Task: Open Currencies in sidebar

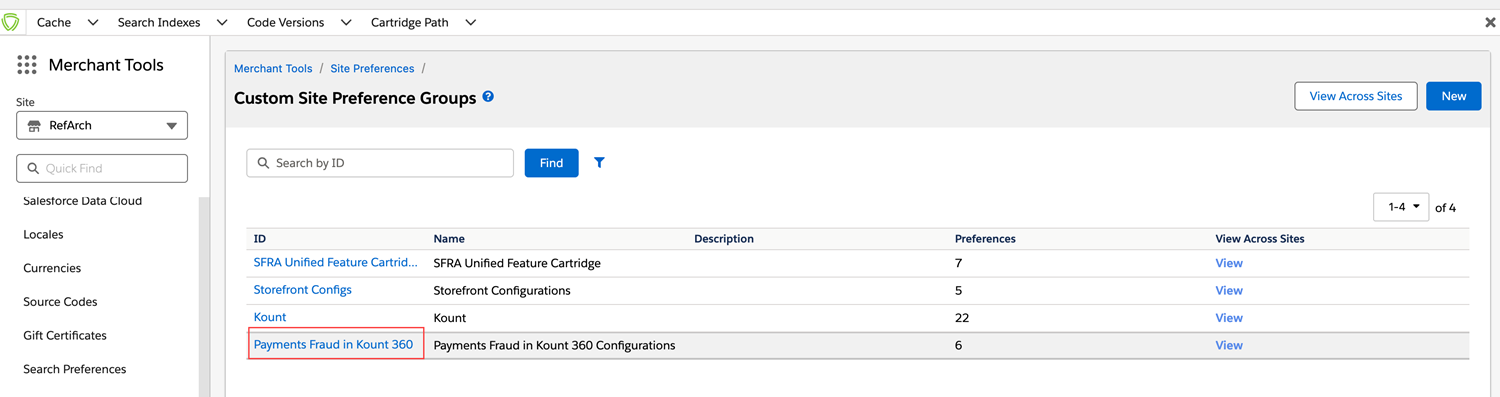Action: click(52, 268)
